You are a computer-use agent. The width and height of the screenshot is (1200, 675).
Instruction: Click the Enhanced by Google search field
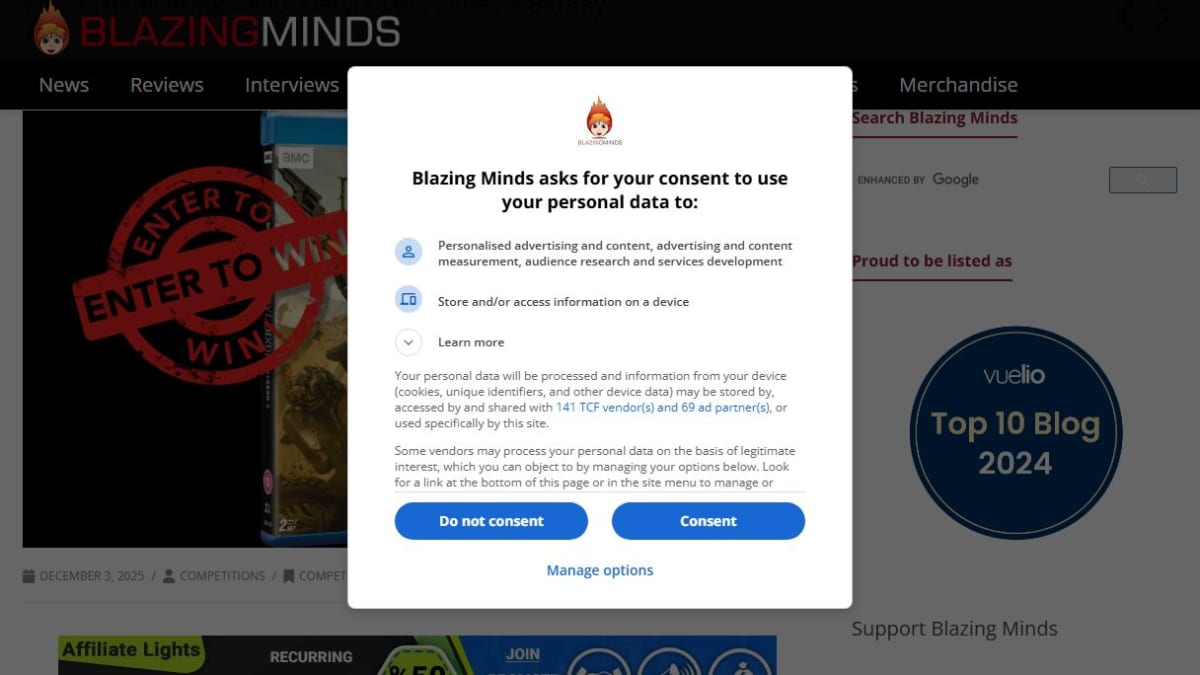(x=977, y=180)
